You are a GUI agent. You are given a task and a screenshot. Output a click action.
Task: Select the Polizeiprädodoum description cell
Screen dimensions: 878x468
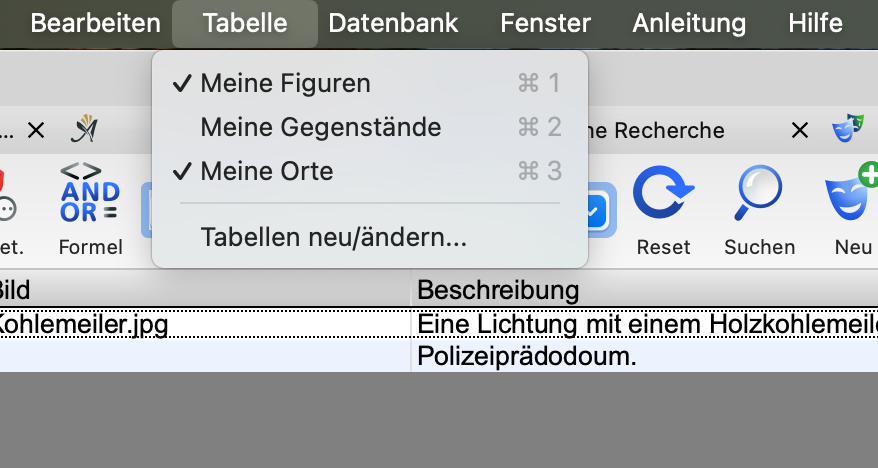point(645,356)
